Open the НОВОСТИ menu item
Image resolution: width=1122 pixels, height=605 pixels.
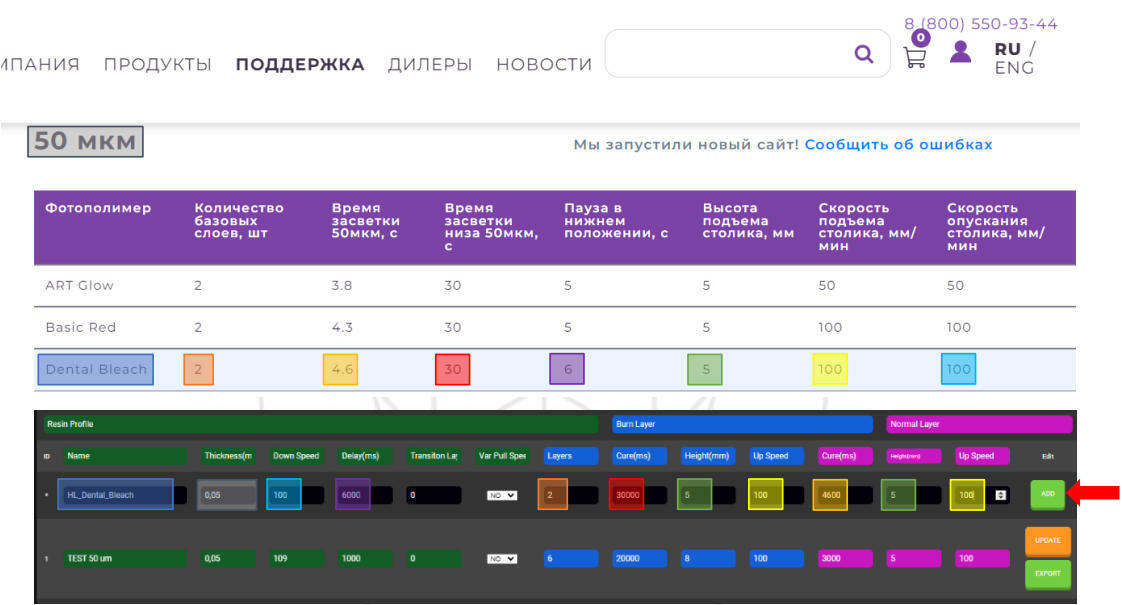(x=544, y=64)
